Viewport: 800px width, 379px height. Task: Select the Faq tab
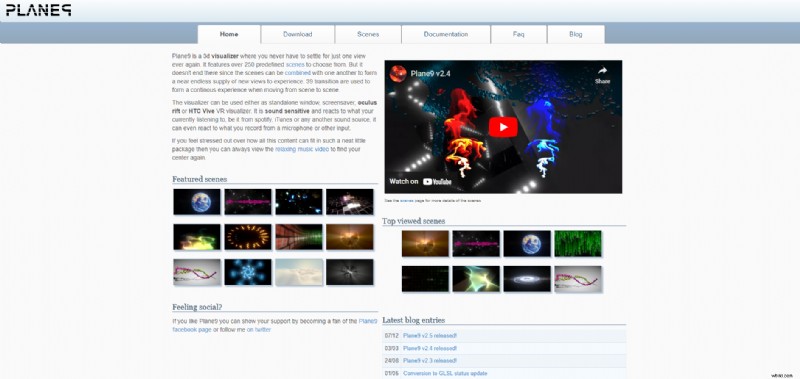(518, 34)
